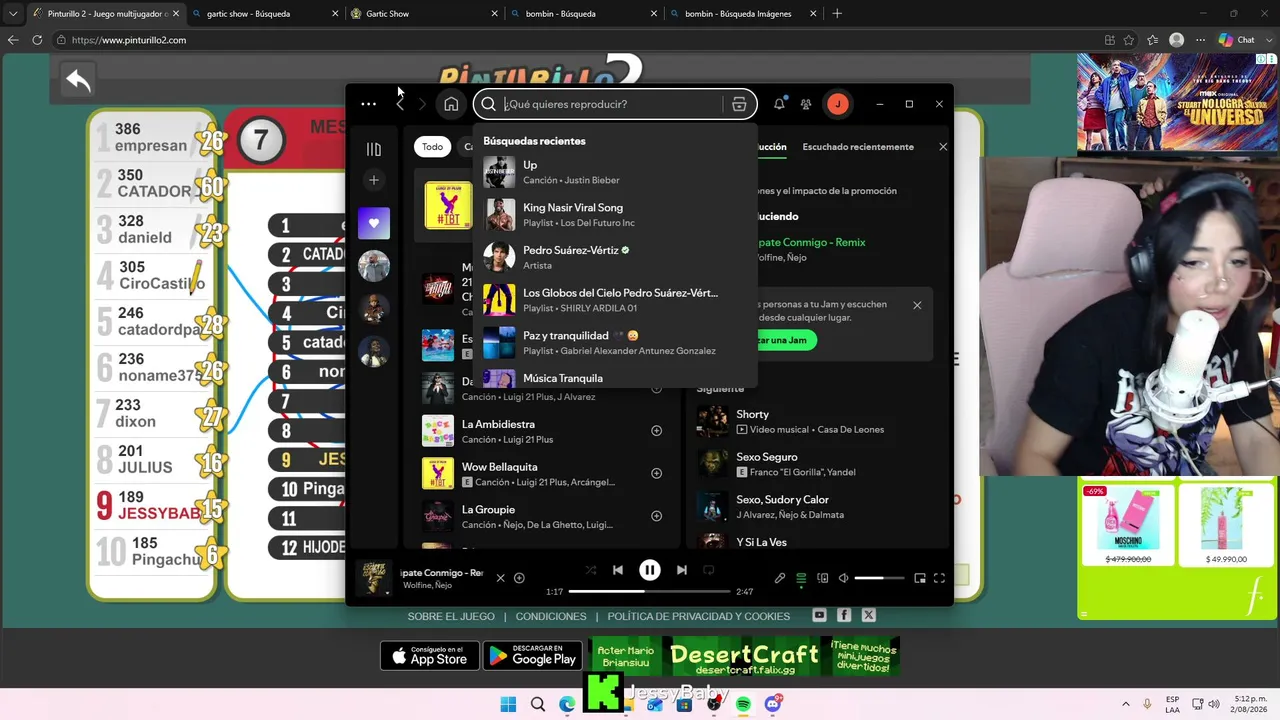Toggle shuffle in Spotify player

coord(591,570)
